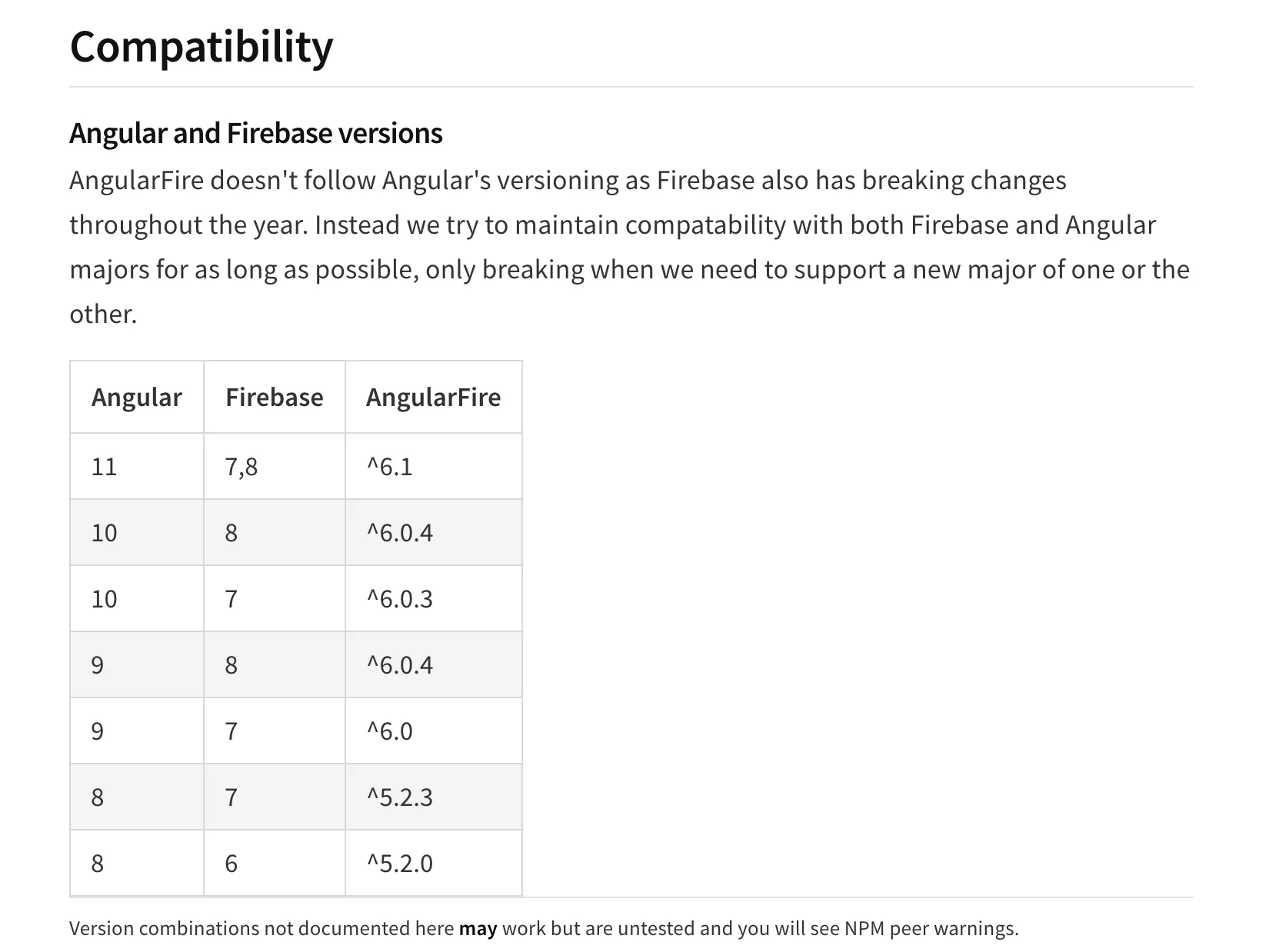The image size is (1269, 952).
Task: Select the ^6.0 AngularFire cell
Action: coord(390,731)
